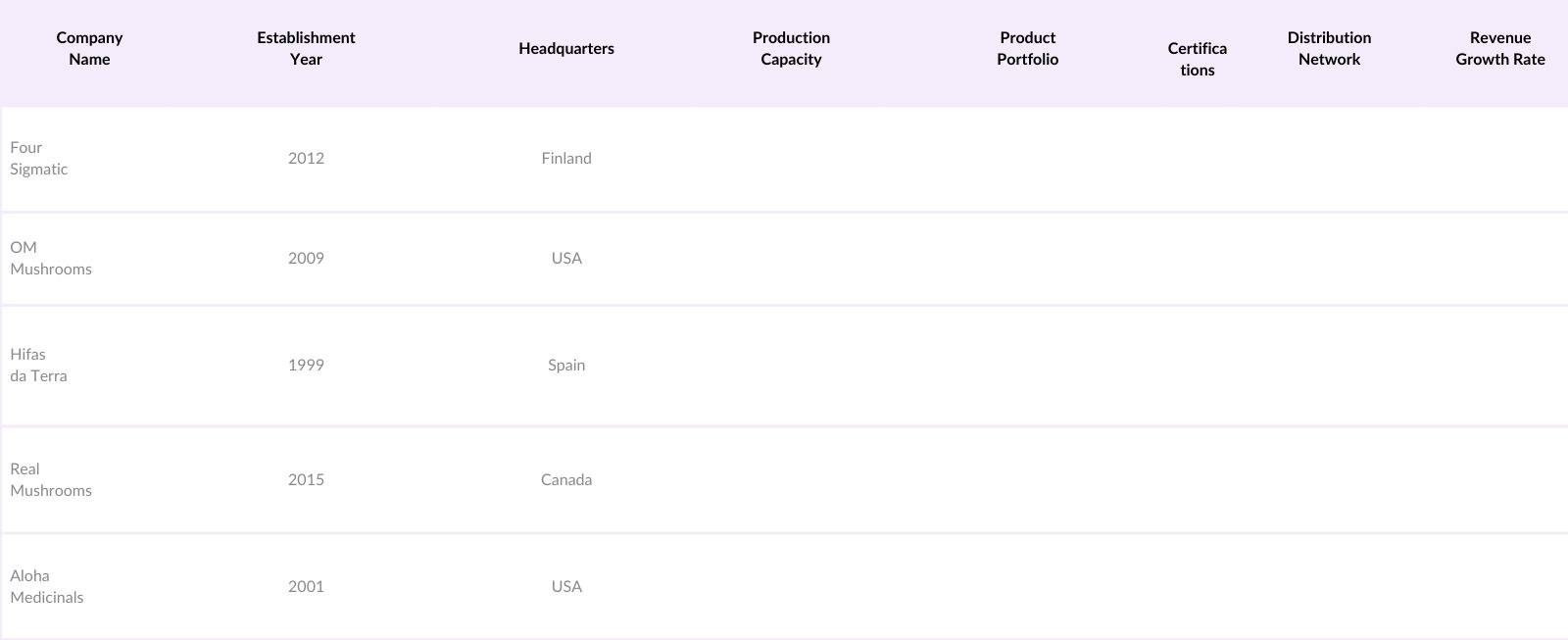This screenshot has height=640, width=1568.
Task: Click the Certifications column header
Action: [x=1197, y=59]
